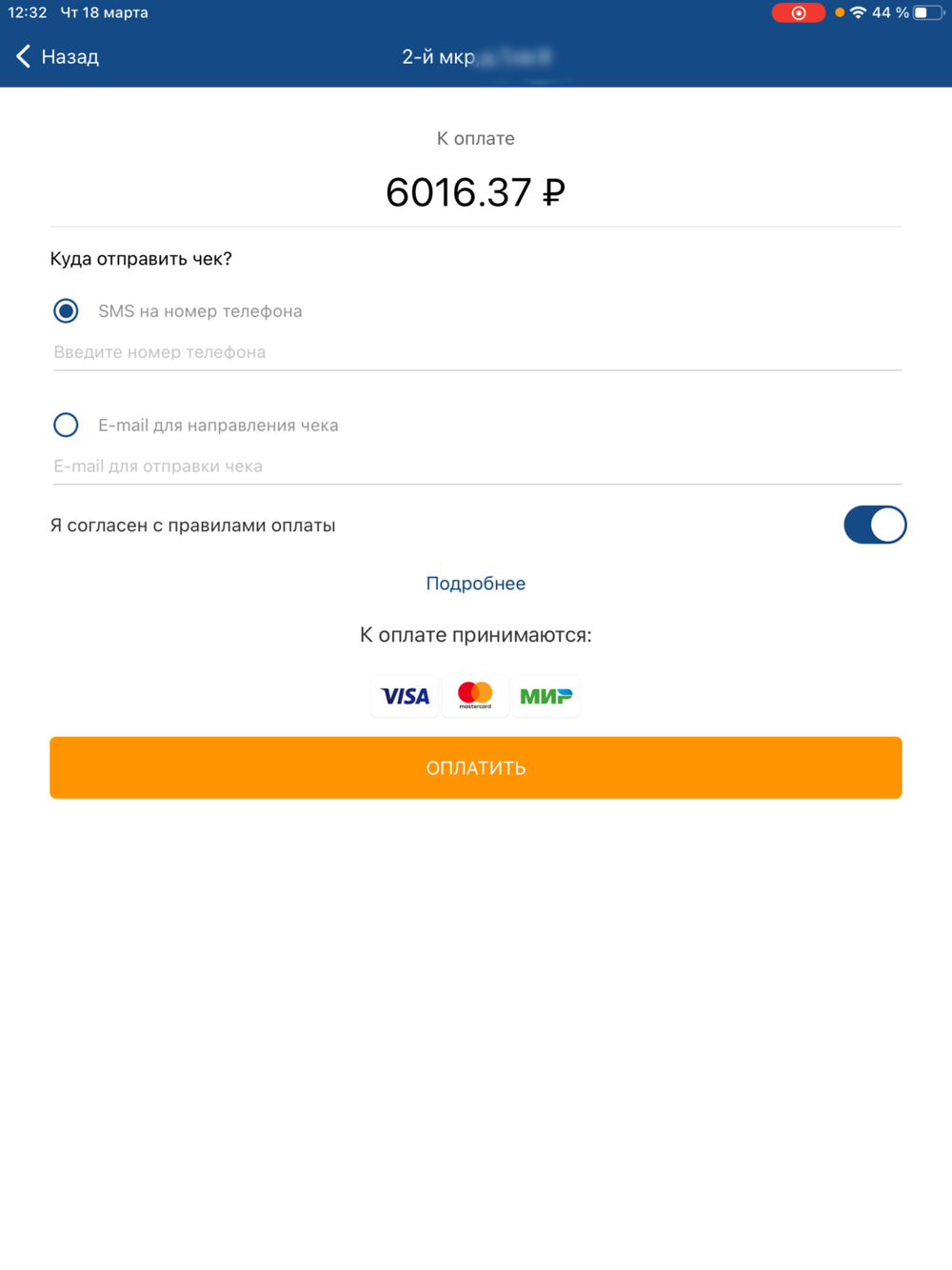Click the Visa card logo

[x=405, y=696]
